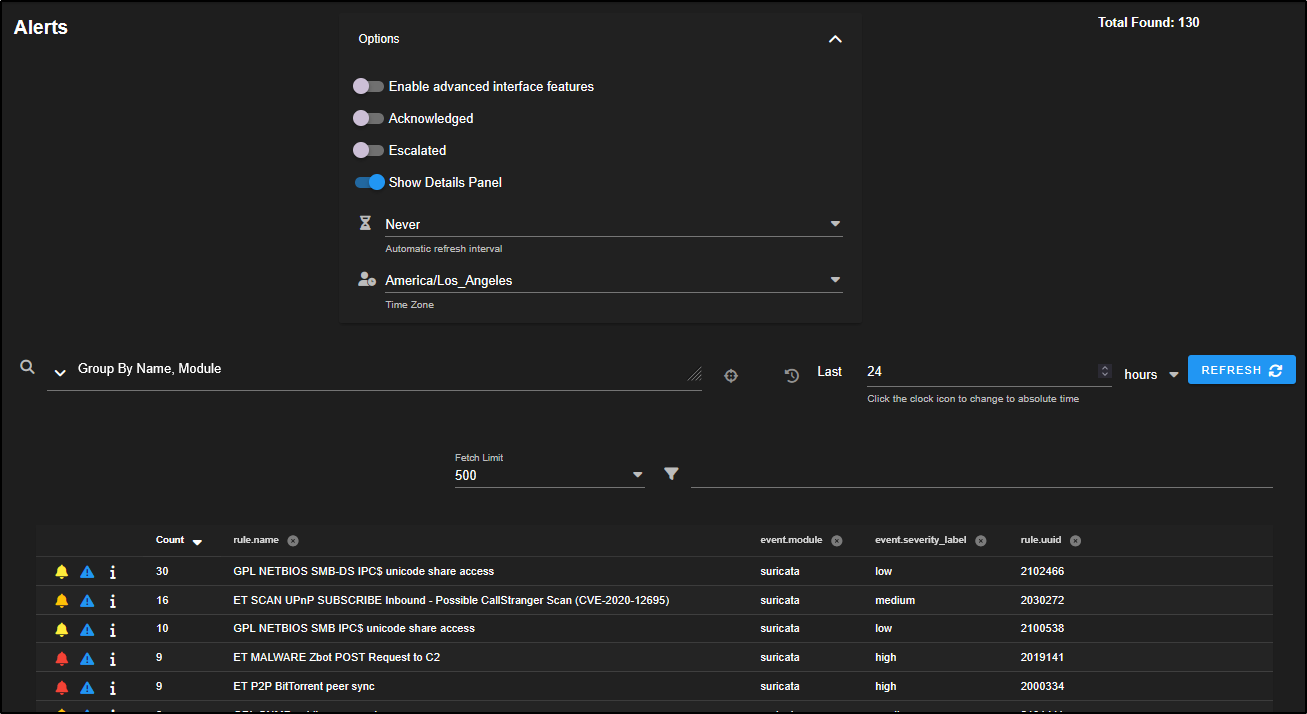The height and width of the screenshot is (714, 1307).
Task: Disable Show Details Panel toggle
Action: coord(369,183)
